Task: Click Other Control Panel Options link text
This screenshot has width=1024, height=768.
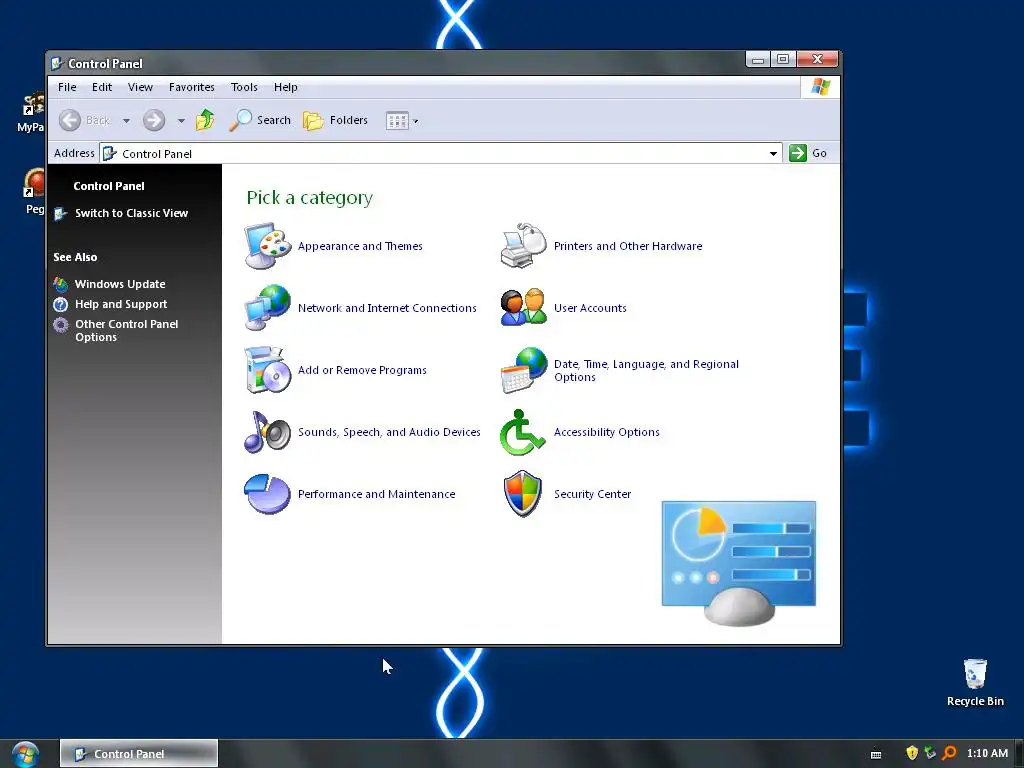Action: 127,330
